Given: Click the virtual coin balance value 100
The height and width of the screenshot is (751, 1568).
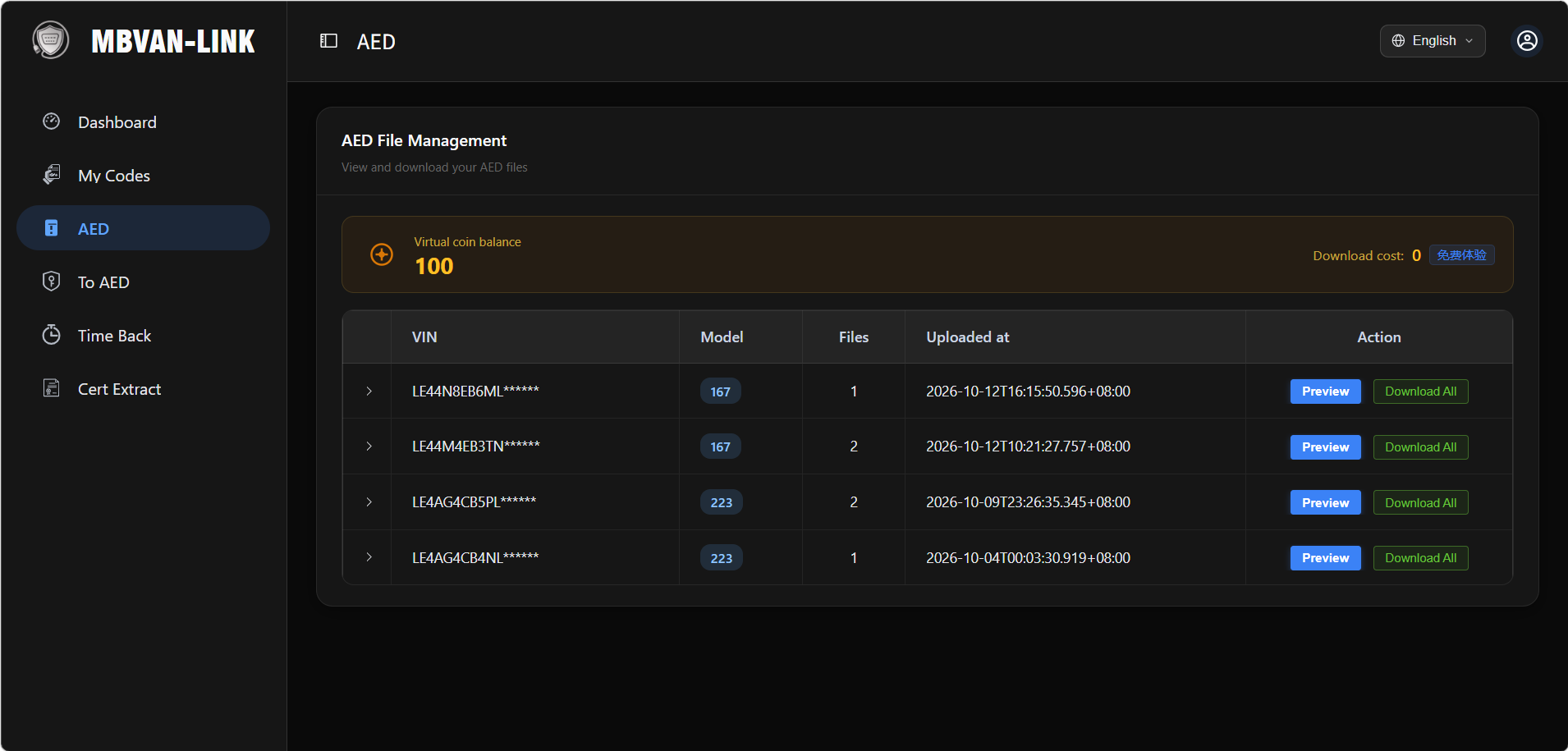Looking at the screenshot, I should (433, 266).
